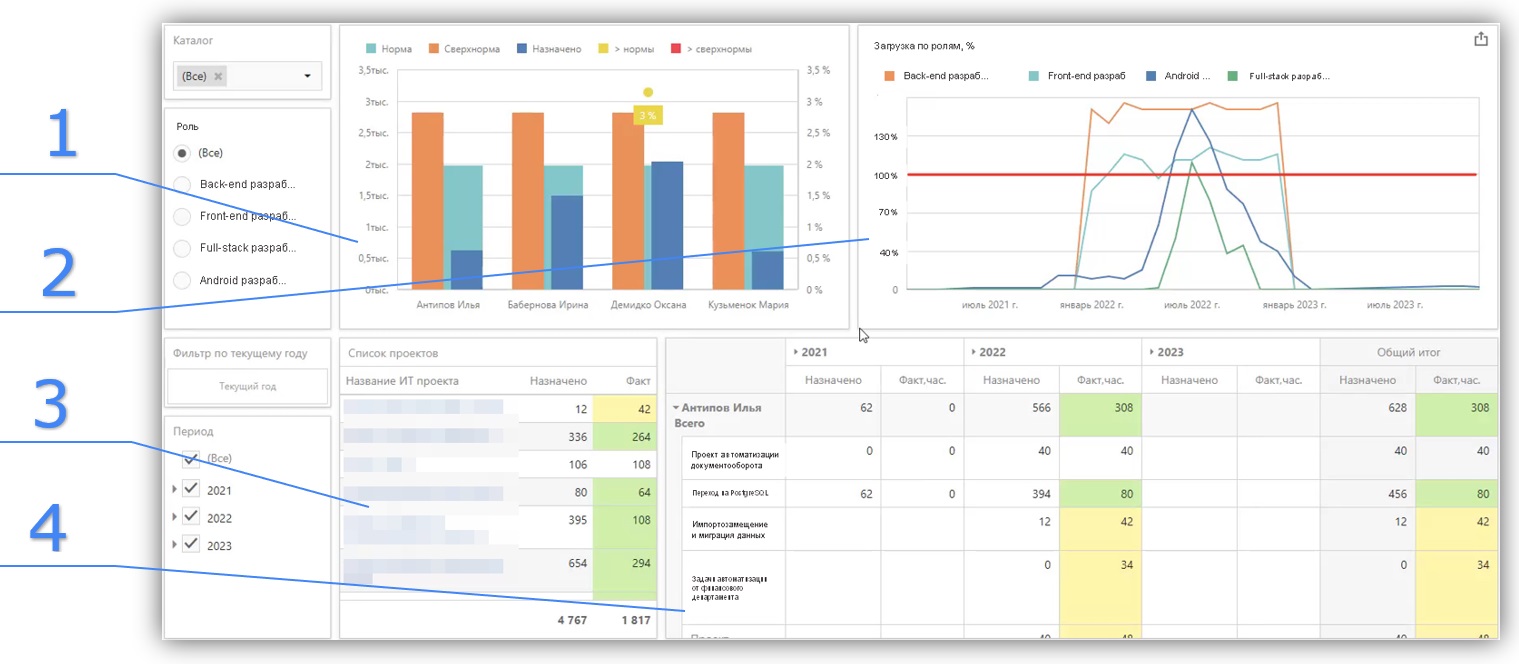This screenshot has height=664, width=1519.
Task: Collapse the Антипов Илья row in pivot table
Action: click(676, 408)
